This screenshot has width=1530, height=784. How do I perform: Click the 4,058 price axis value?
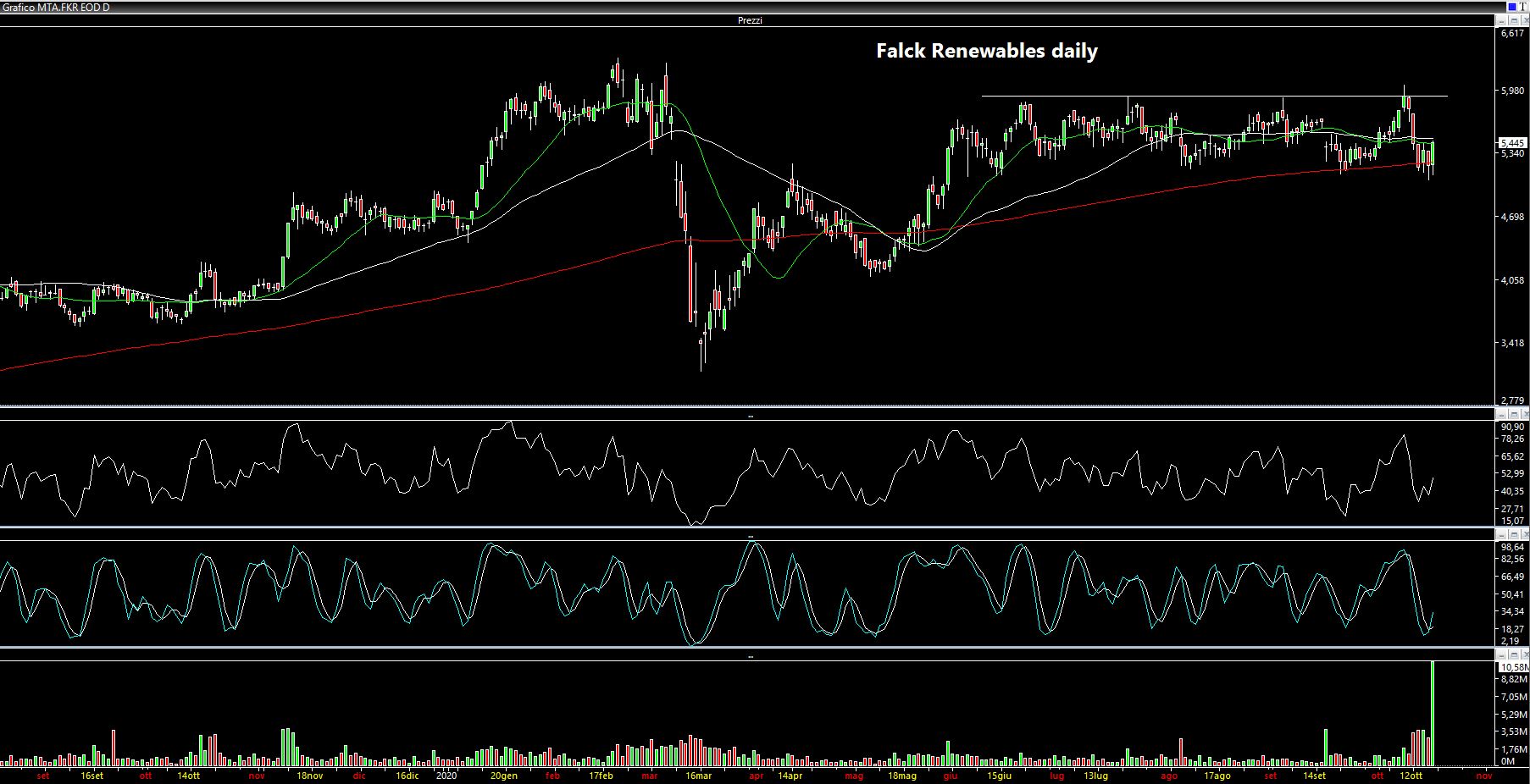[x=1511, y=280]
